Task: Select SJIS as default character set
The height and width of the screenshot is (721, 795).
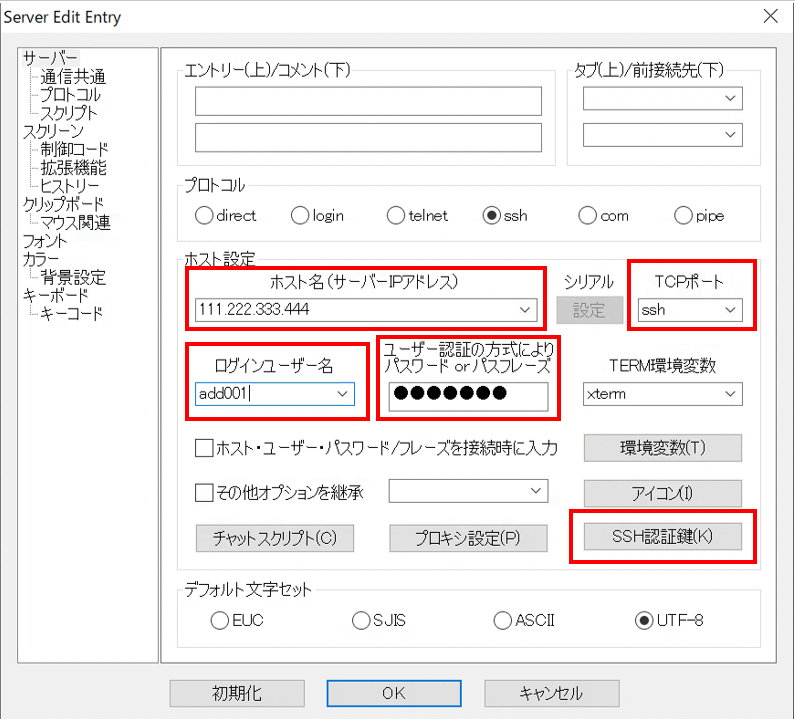Action: click(361, 620)
